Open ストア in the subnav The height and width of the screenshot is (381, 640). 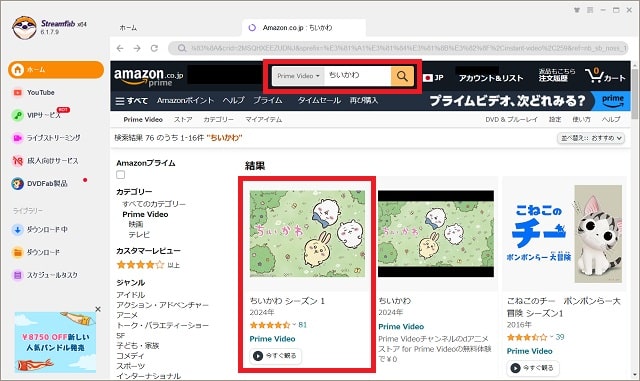(x=183, y=120)
